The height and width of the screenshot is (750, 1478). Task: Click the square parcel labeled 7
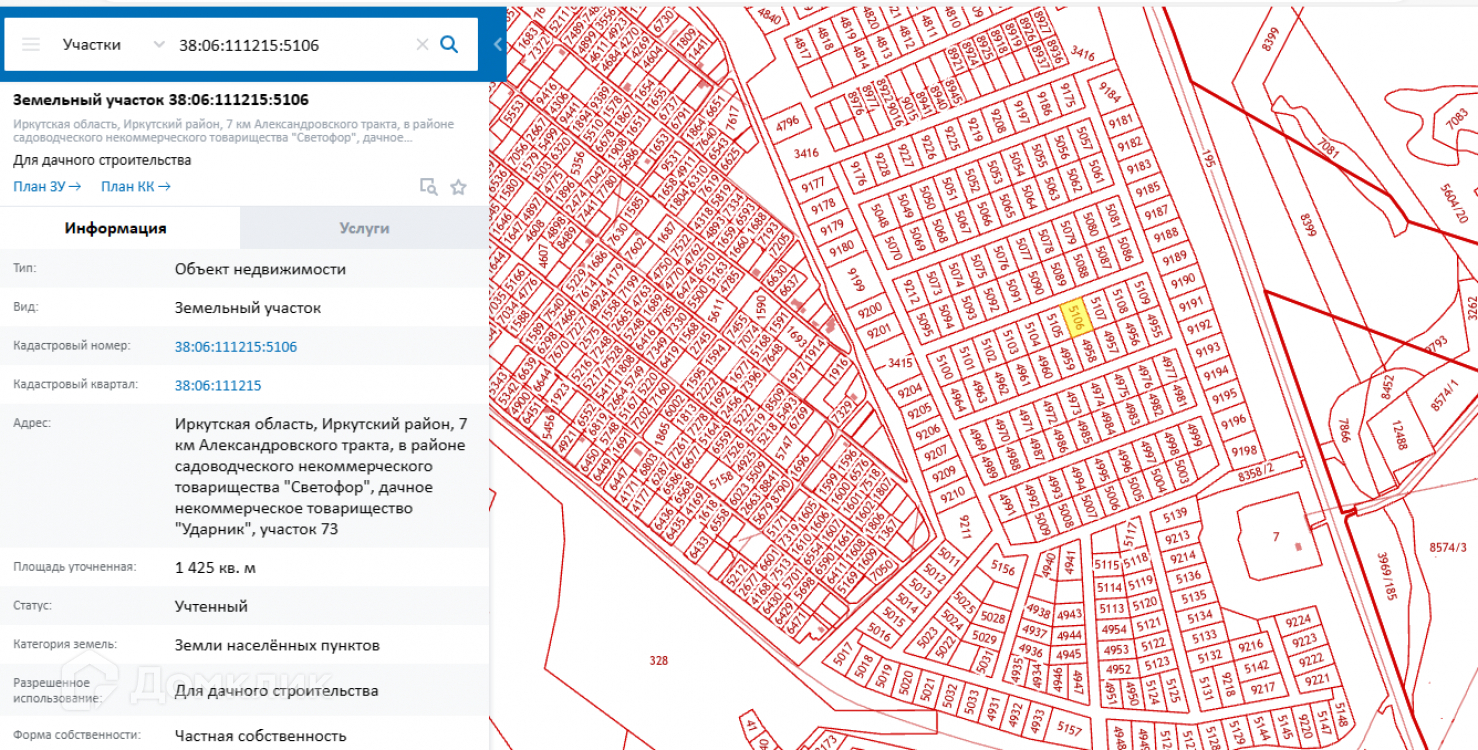click(1276, 538)
